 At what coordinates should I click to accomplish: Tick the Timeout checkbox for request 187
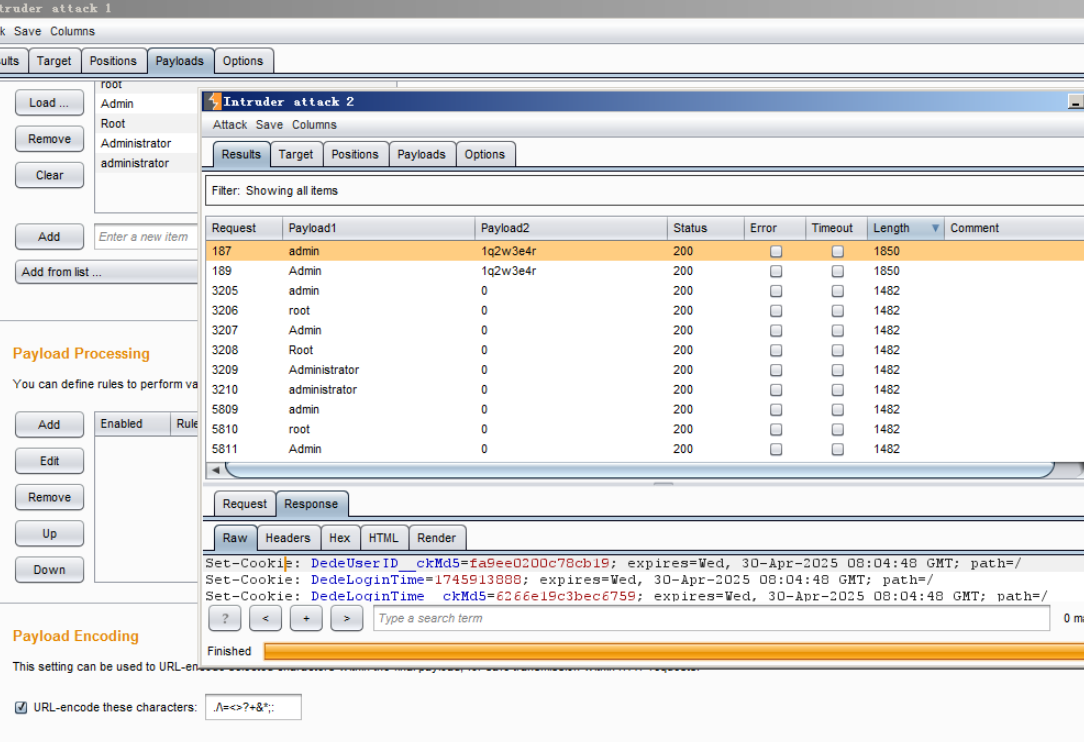tap(838, 252)
